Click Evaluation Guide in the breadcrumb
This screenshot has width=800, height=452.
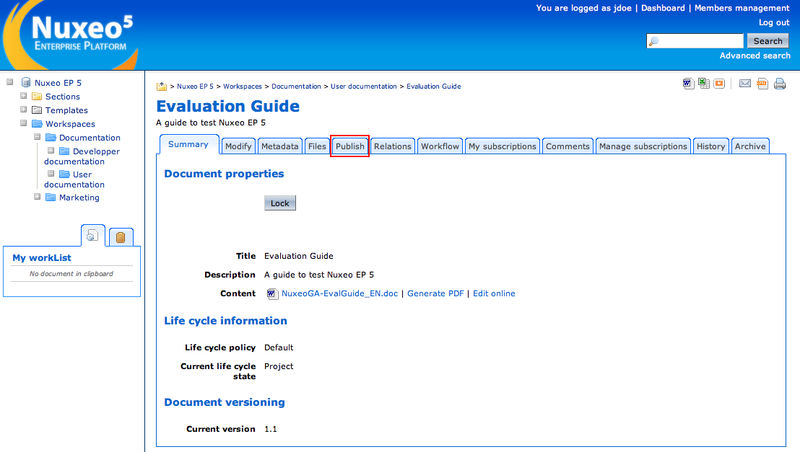pos(433,87)
